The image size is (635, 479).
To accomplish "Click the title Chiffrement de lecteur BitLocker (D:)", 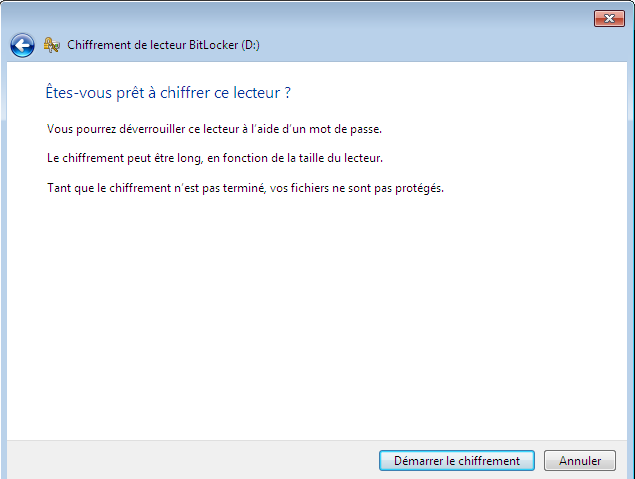I will (163, 45).
